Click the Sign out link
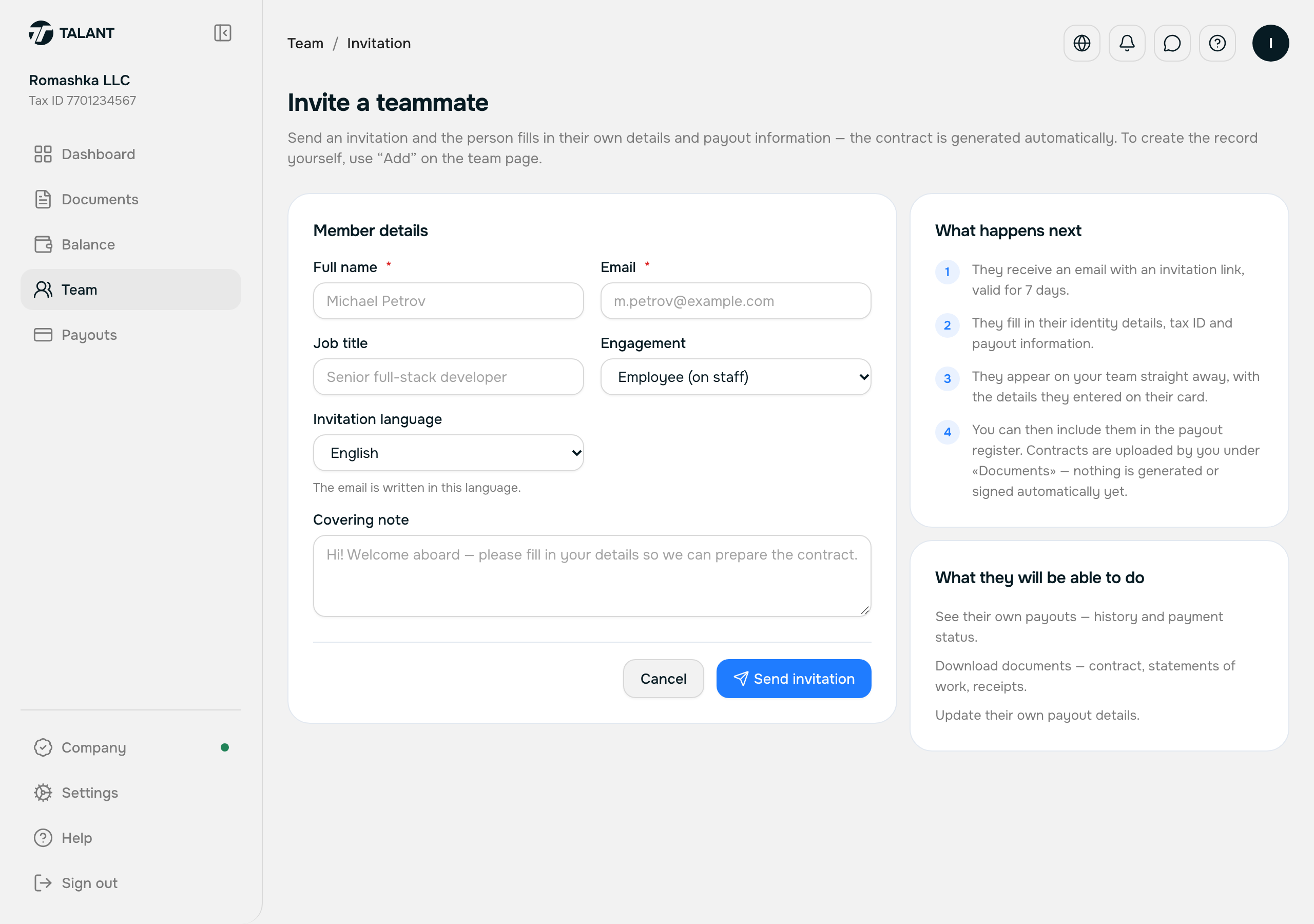 (x=131, y=883)
